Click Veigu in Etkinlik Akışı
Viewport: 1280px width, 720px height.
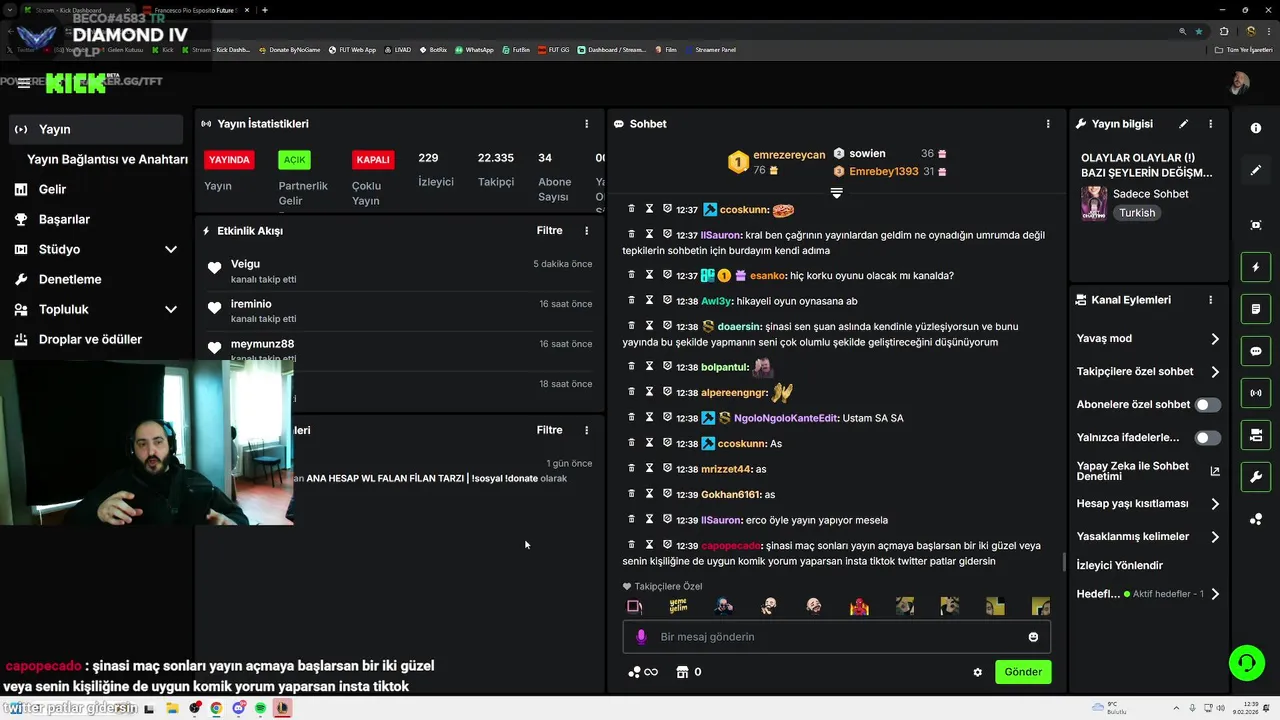tap(245, 264)
